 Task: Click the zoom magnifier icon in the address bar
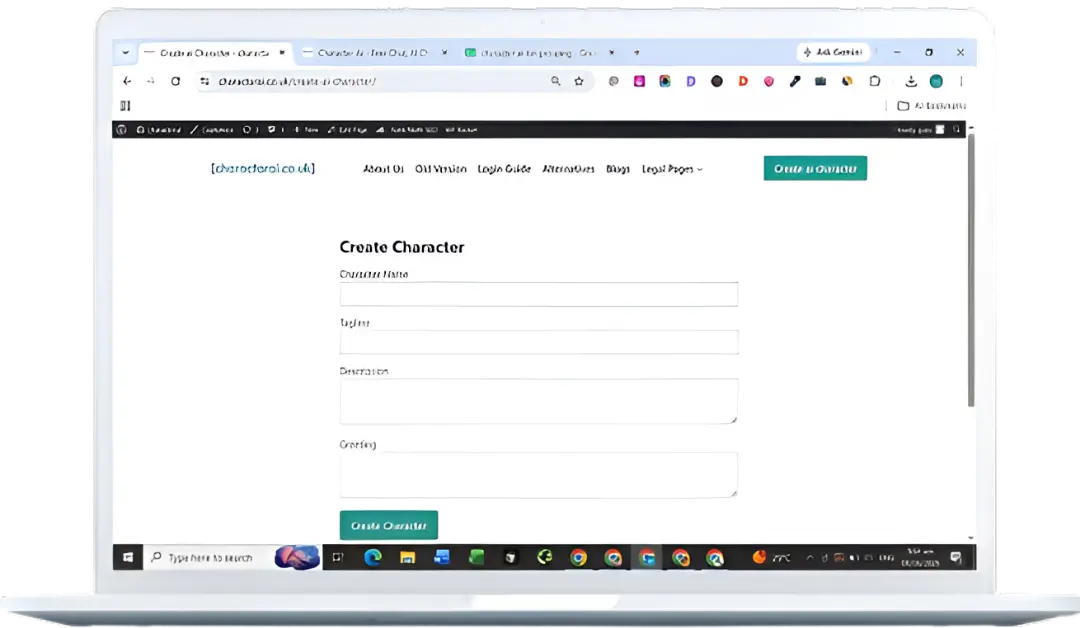[555, 81]
